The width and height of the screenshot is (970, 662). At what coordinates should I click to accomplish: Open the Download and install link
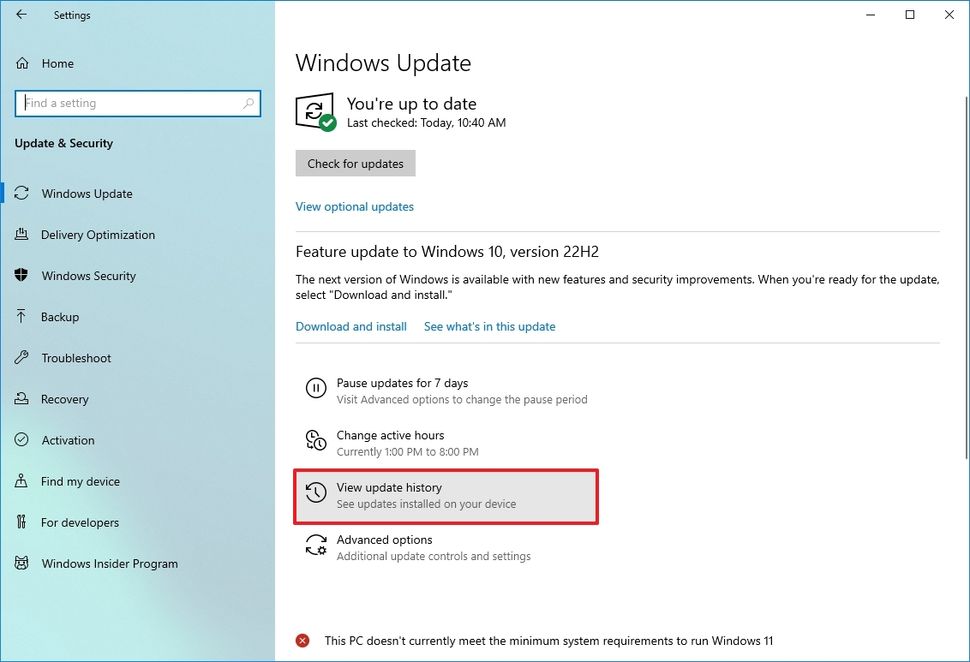coord(350,326)
